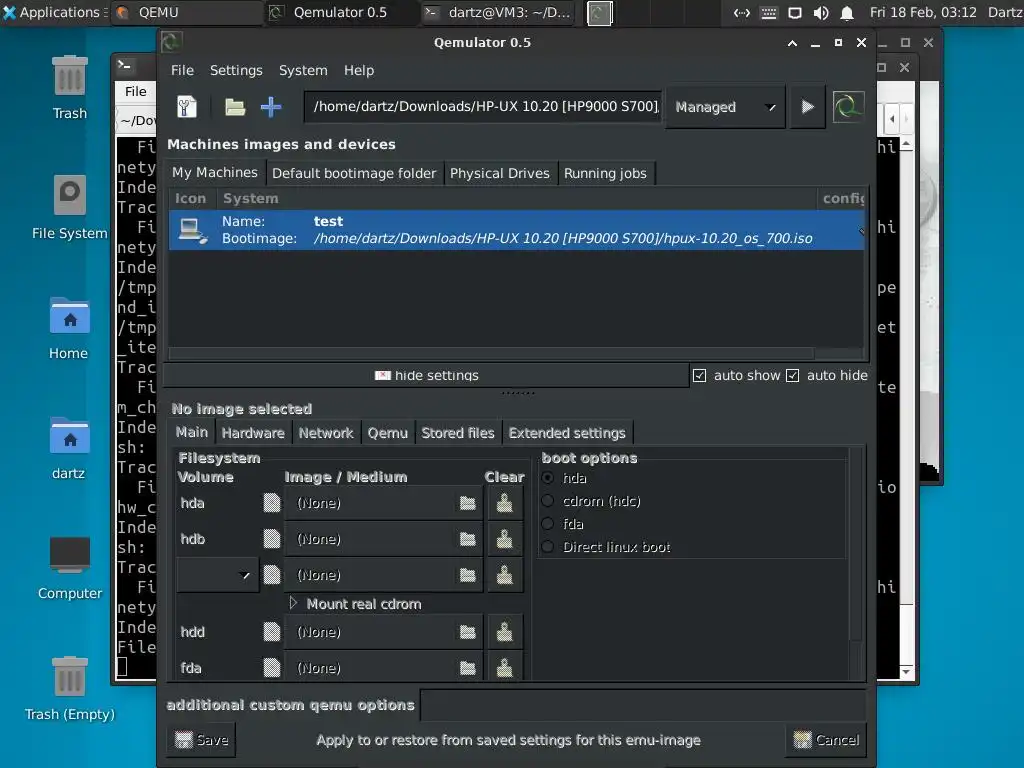Browse for hda image folder icon
The image size is (1024, 768).
click(x=468, y=503)
